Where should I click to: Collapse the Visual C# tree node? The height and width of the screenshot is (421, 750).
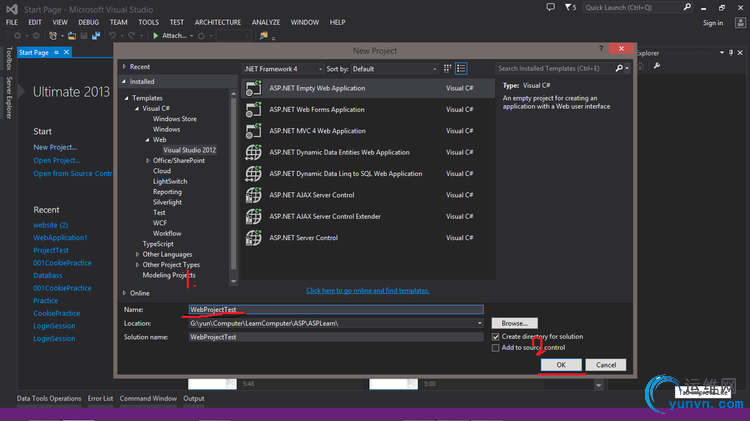point(137,109)
